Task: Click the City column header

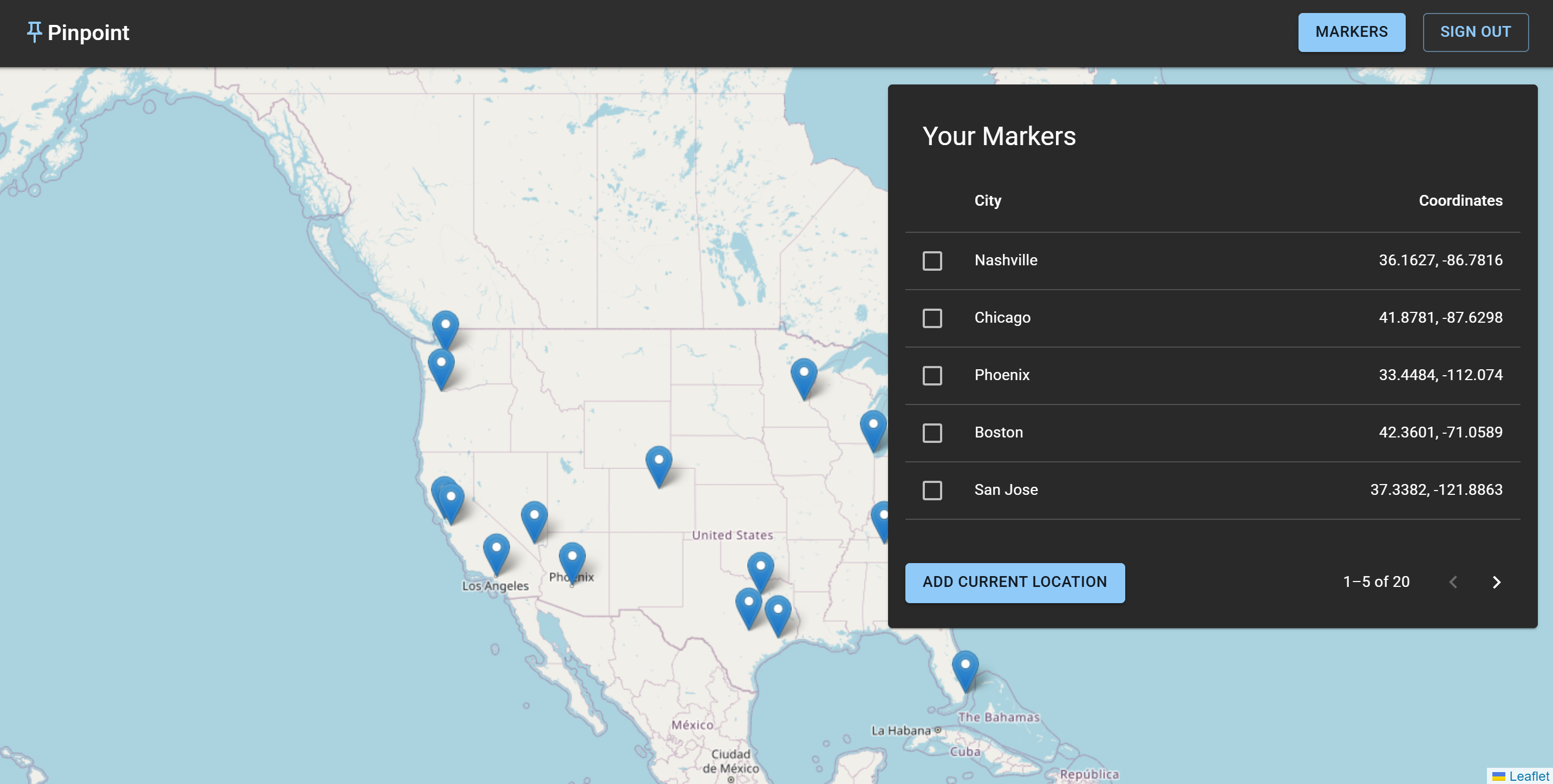Action: pos(988,201)
